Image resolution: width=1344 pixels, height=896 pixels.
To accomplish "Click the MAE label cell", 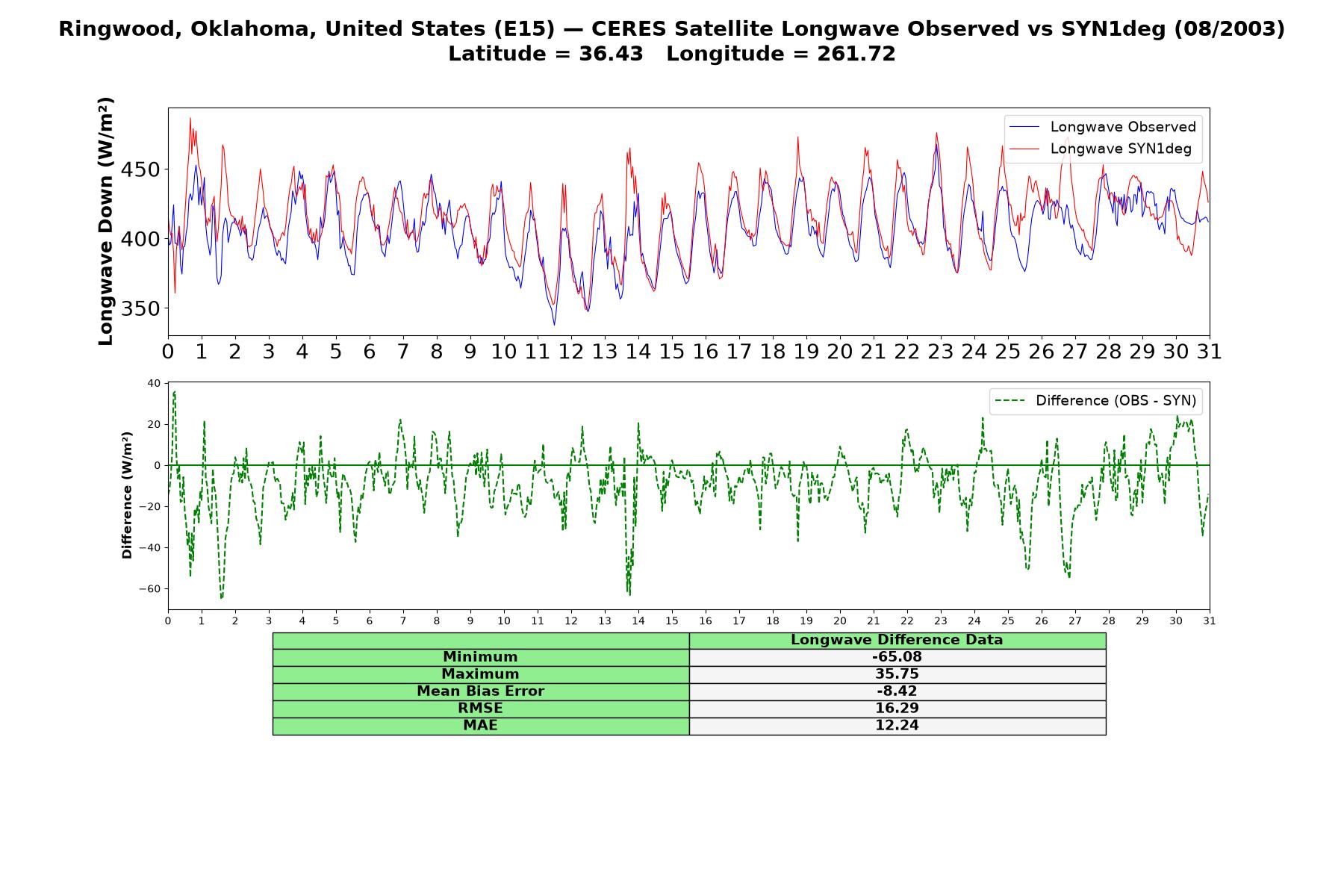I will [480, 726].
